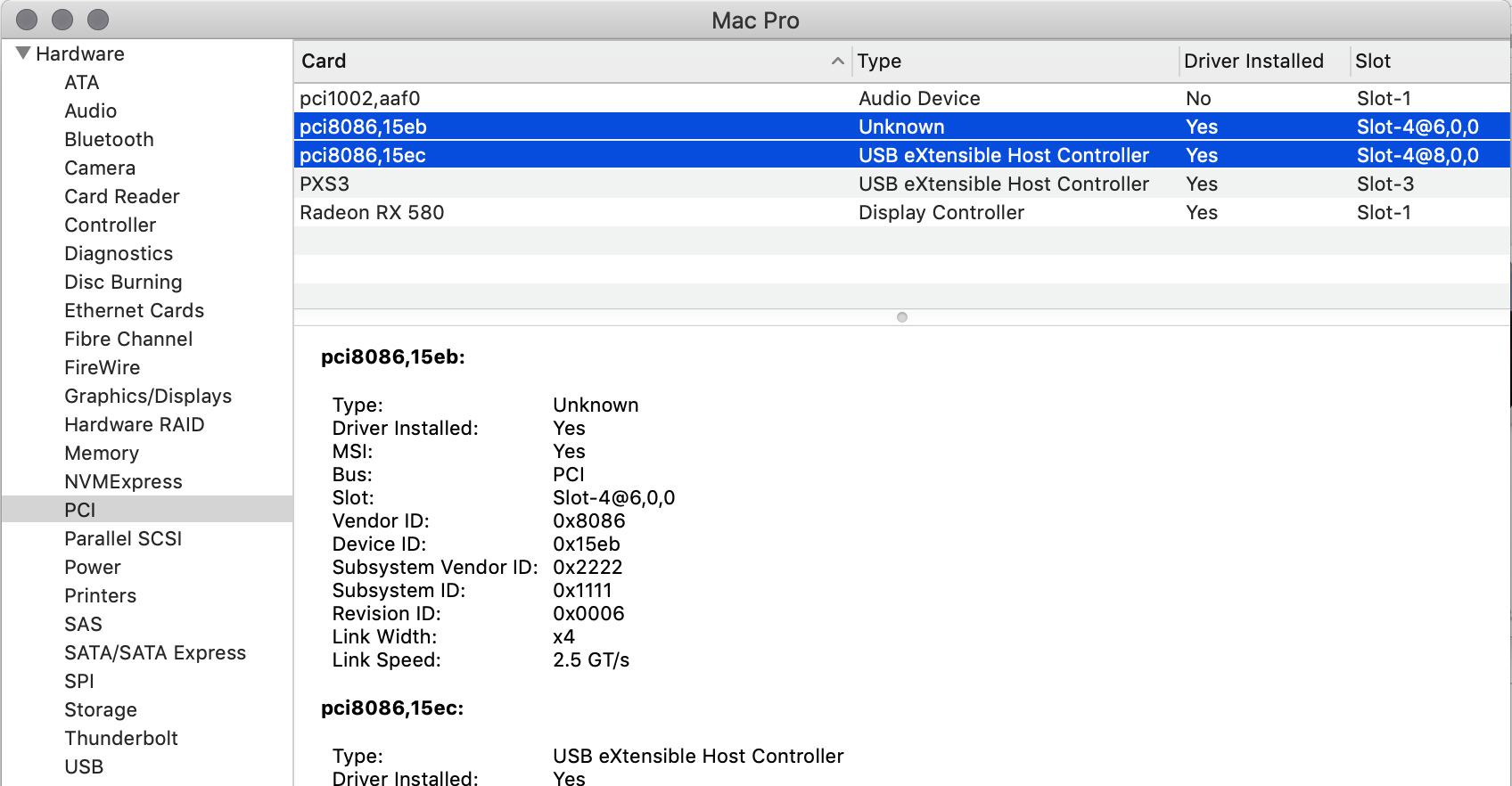Open Bluetooth in the hardware list
The width and height of the screenshot is (1512, 786).
(109, 140)
